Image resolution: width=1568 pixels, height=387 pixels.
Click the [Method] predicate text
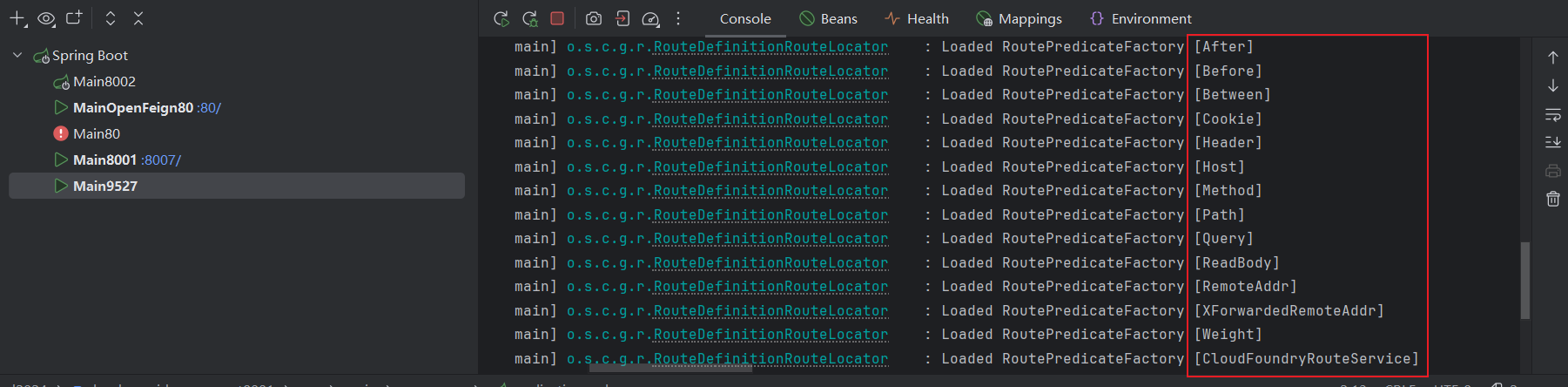point(1228,190)
